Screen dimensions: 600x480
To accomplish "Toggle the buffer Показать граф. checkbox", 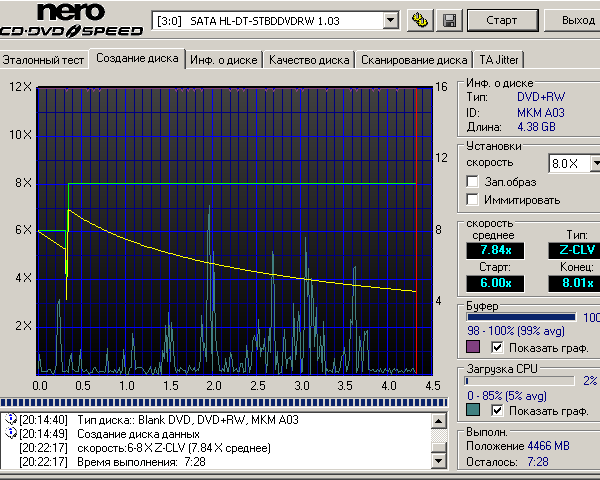I will coord(497,348).
